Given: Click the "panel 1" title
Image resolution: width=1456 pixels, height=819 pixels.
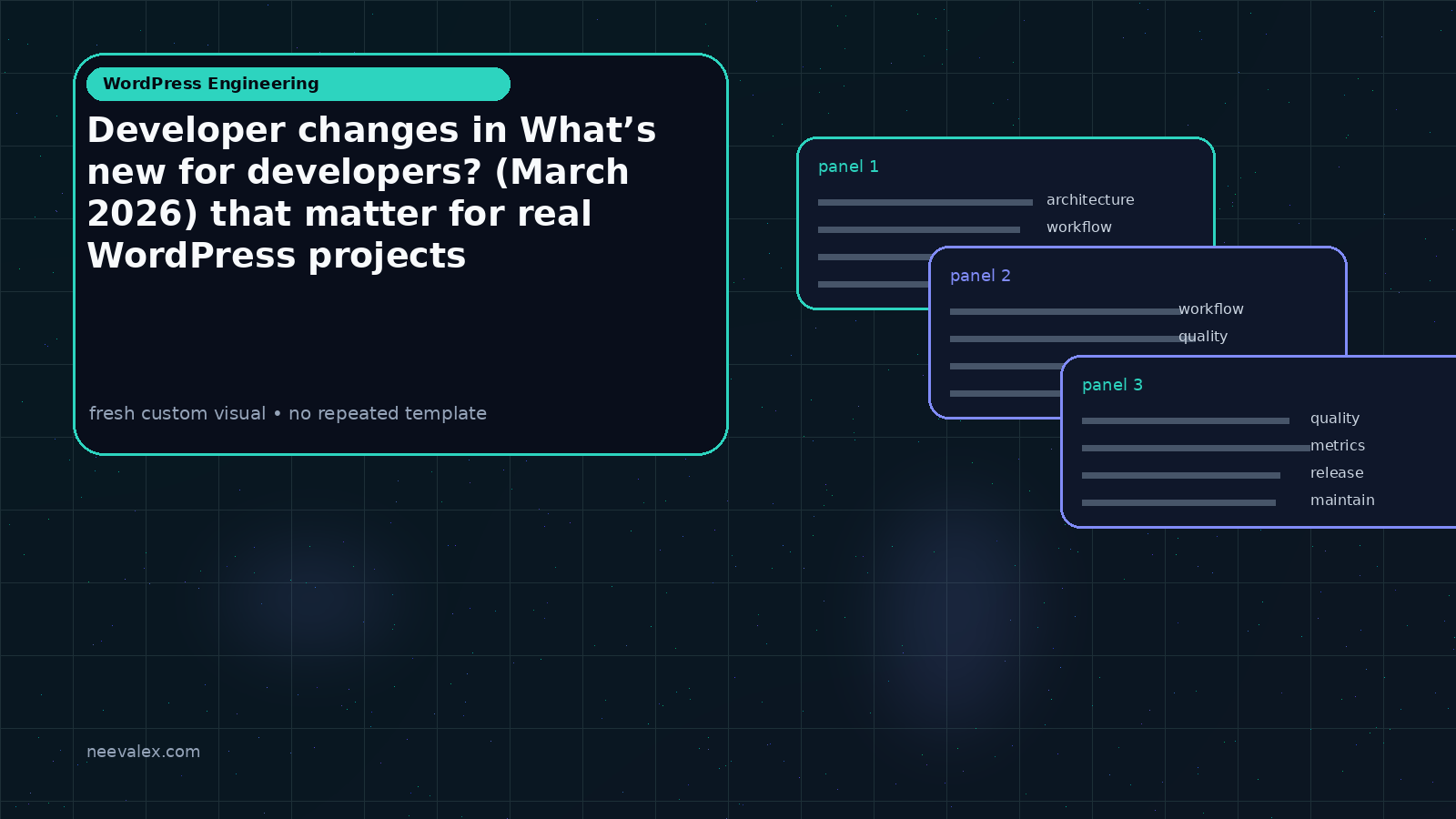Looking at the screenshot, I should (848, 167).
